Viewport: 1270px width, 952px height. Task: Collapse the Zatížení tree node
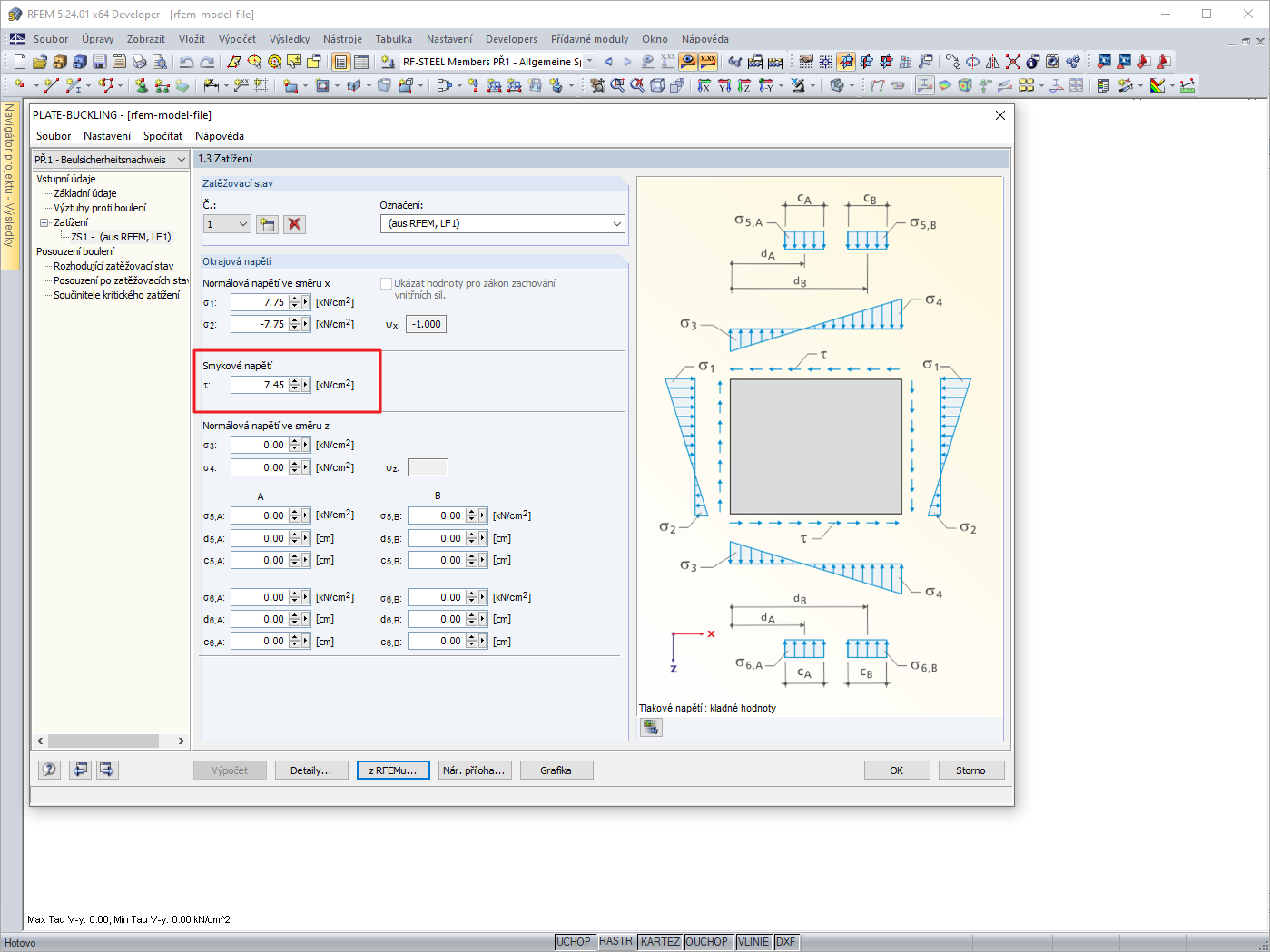coord(44,222)
